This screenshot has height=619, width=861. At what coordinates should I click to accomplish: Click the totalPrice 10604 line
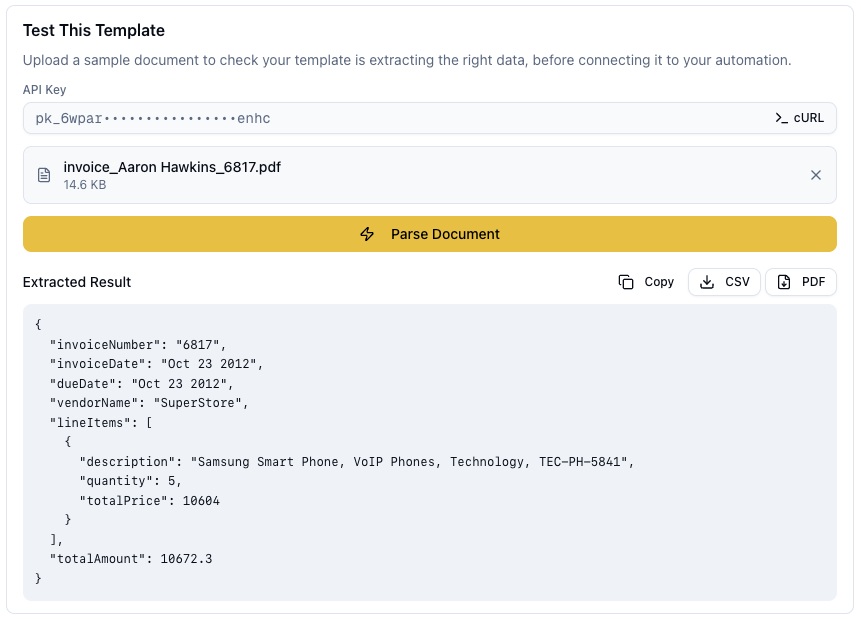(149, 500)
